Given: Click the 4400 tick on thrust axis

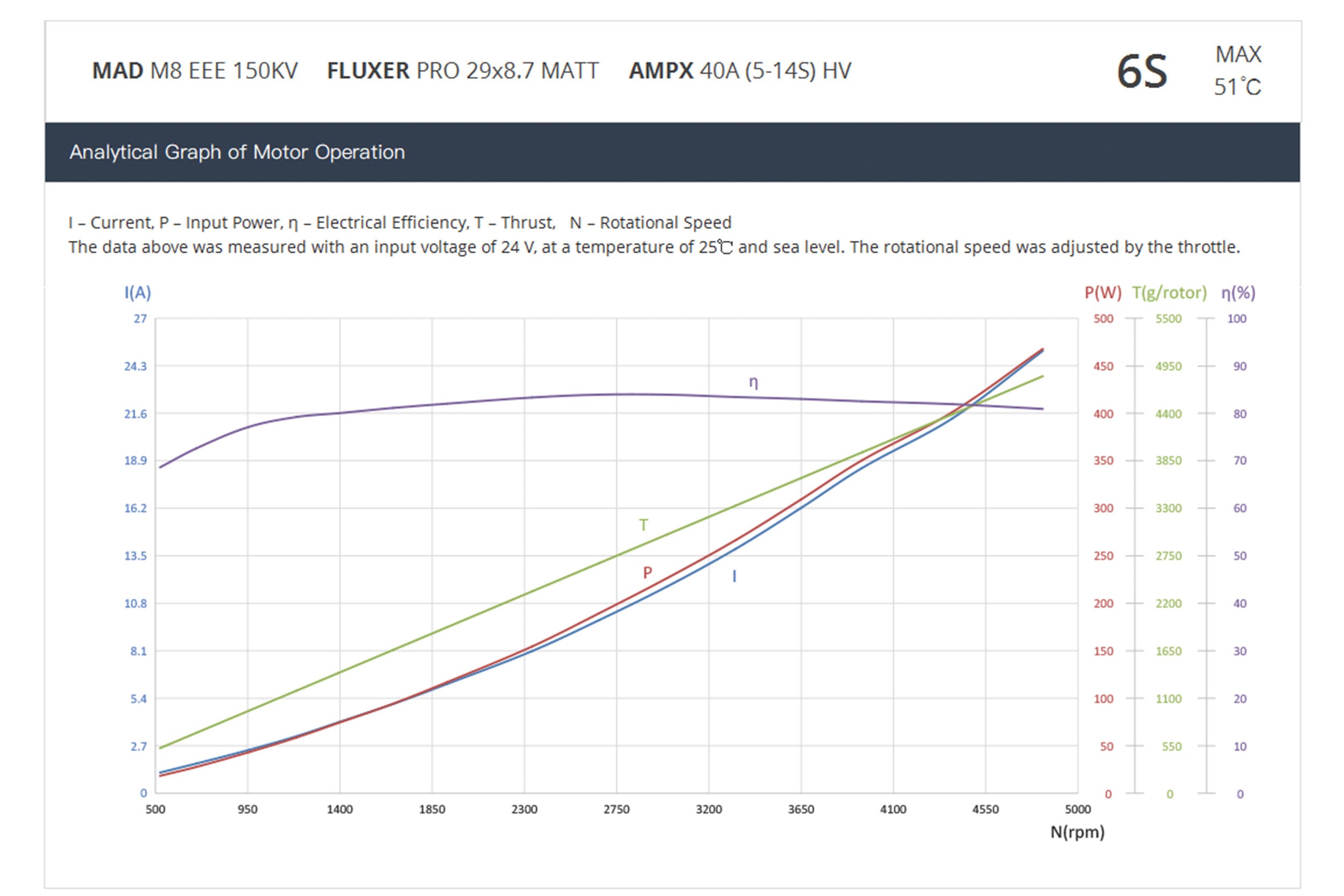Looking at the screenshot, I should point(1168,414).
